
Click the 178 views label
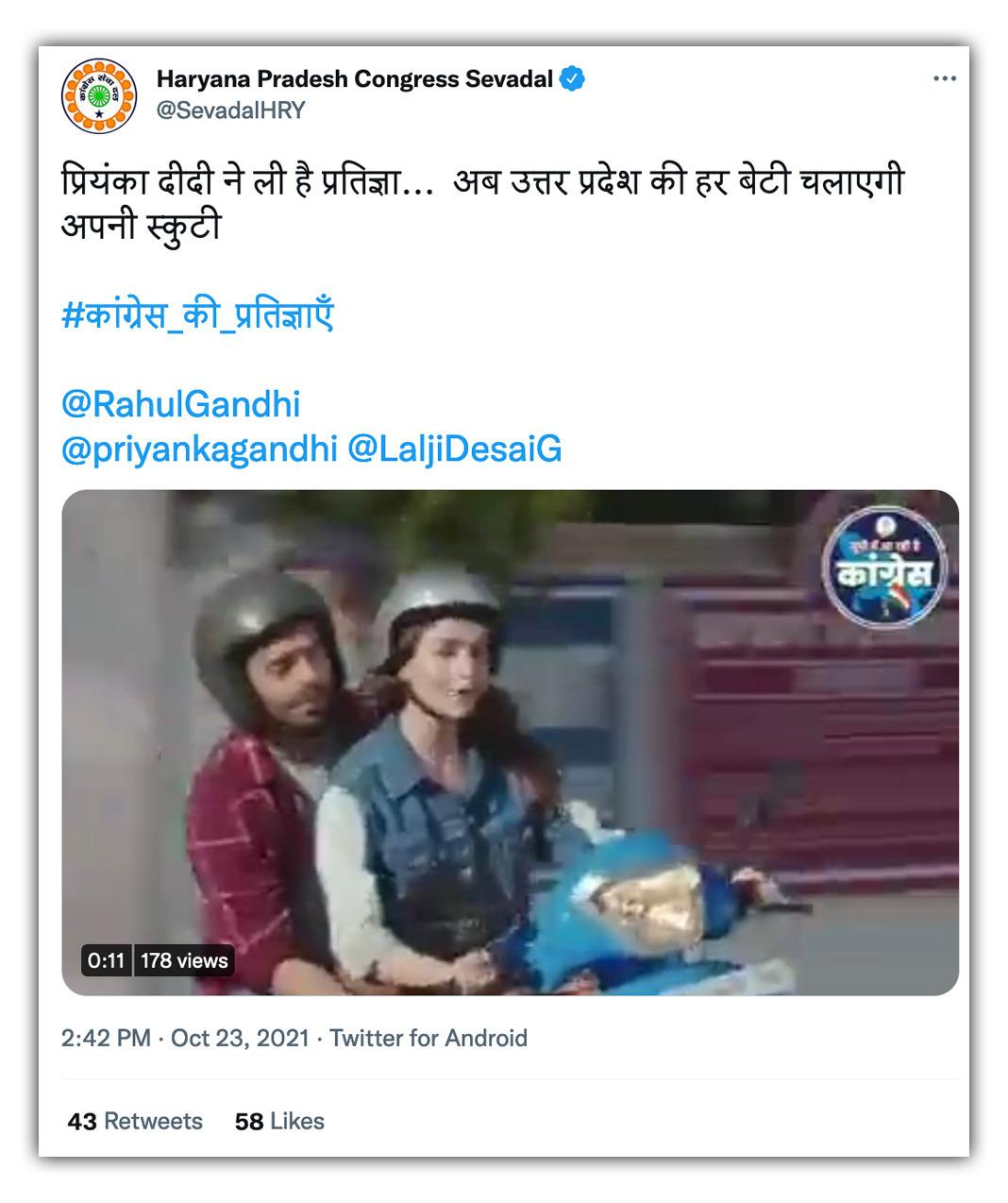coord(184,960)
